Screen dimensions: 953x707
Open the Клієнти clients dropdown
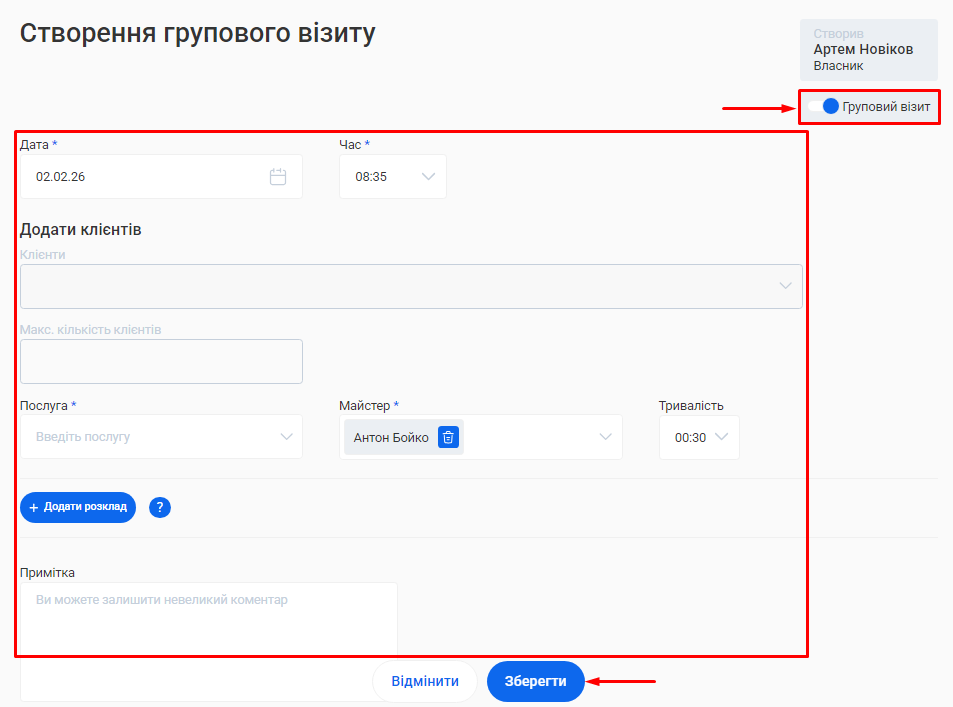[x=785, y=286]
